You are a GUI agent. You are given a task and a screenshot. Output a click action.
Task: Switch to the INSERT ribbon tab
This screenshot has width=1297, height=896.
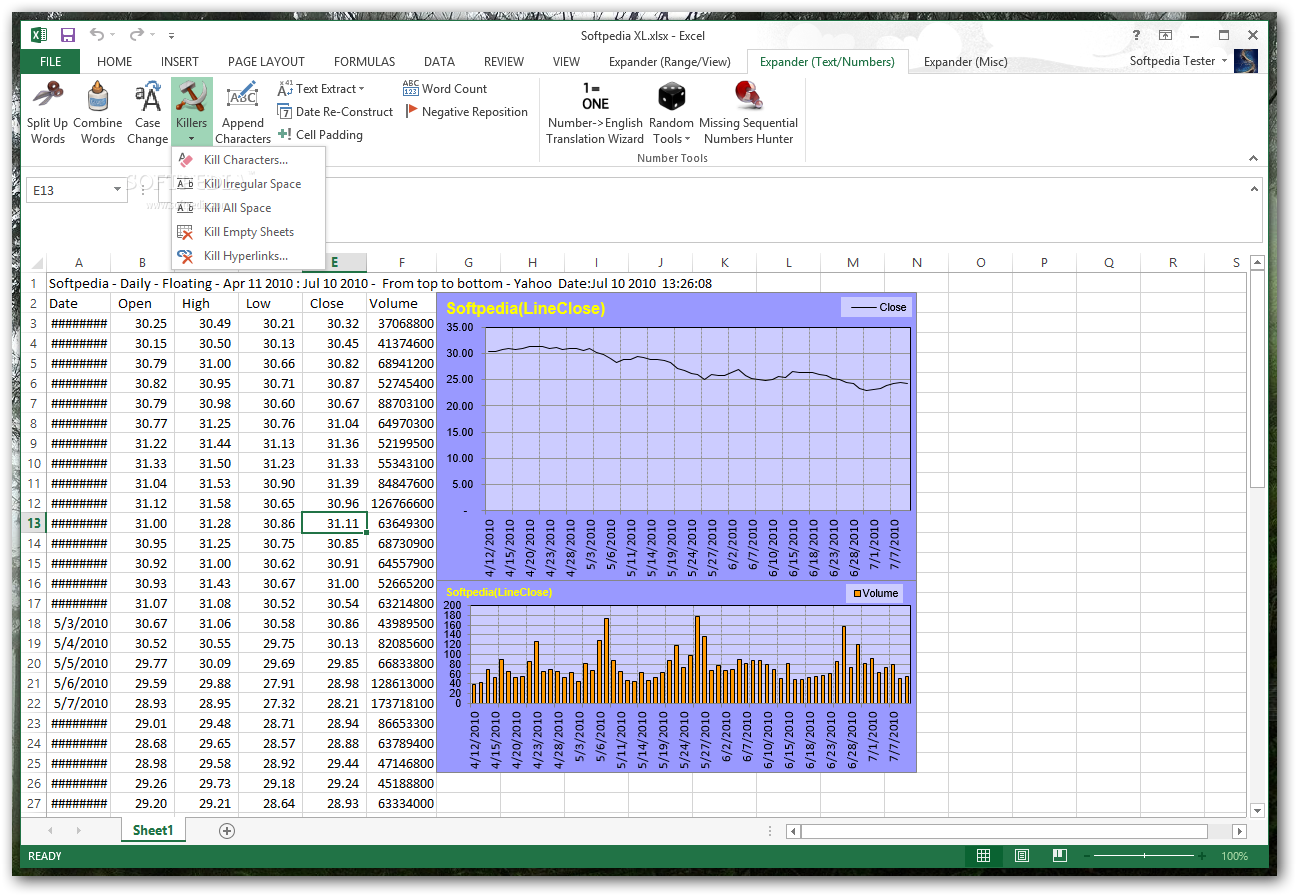pyautogui.click(x=180, y=61)
